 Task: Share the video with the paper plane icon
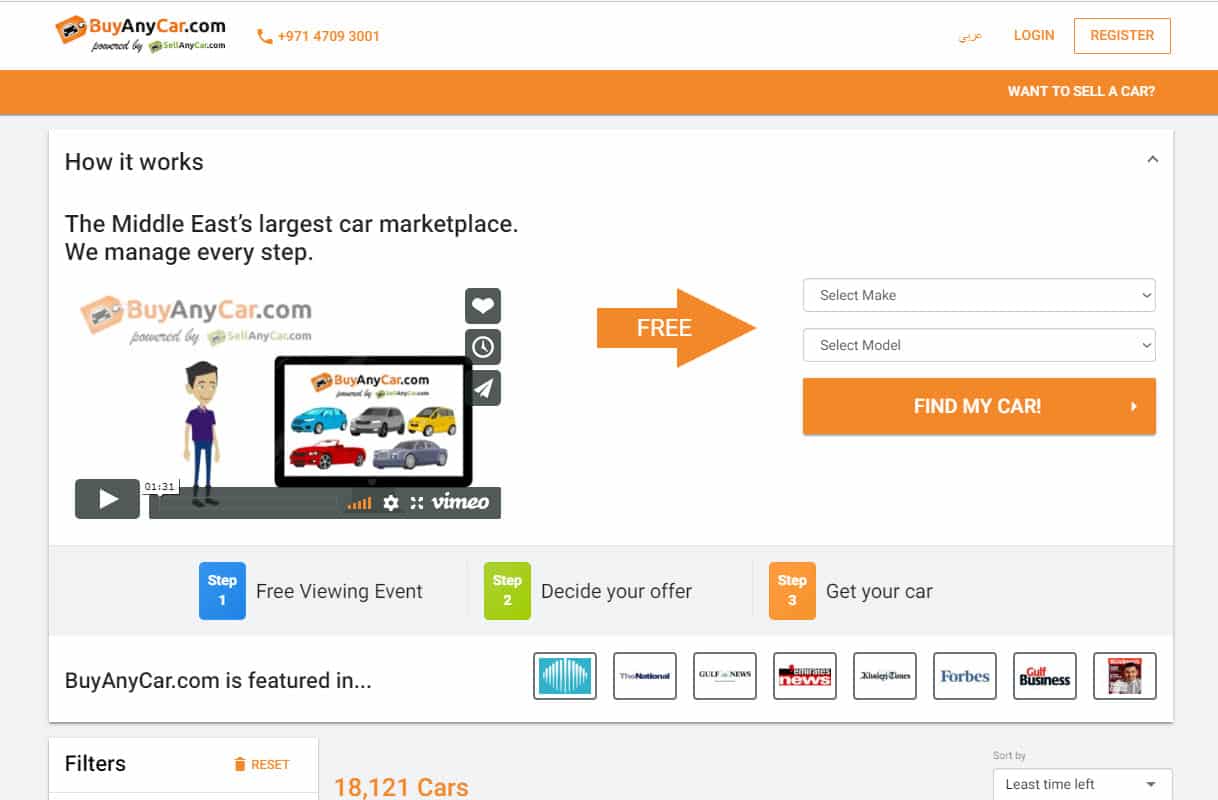483,388
